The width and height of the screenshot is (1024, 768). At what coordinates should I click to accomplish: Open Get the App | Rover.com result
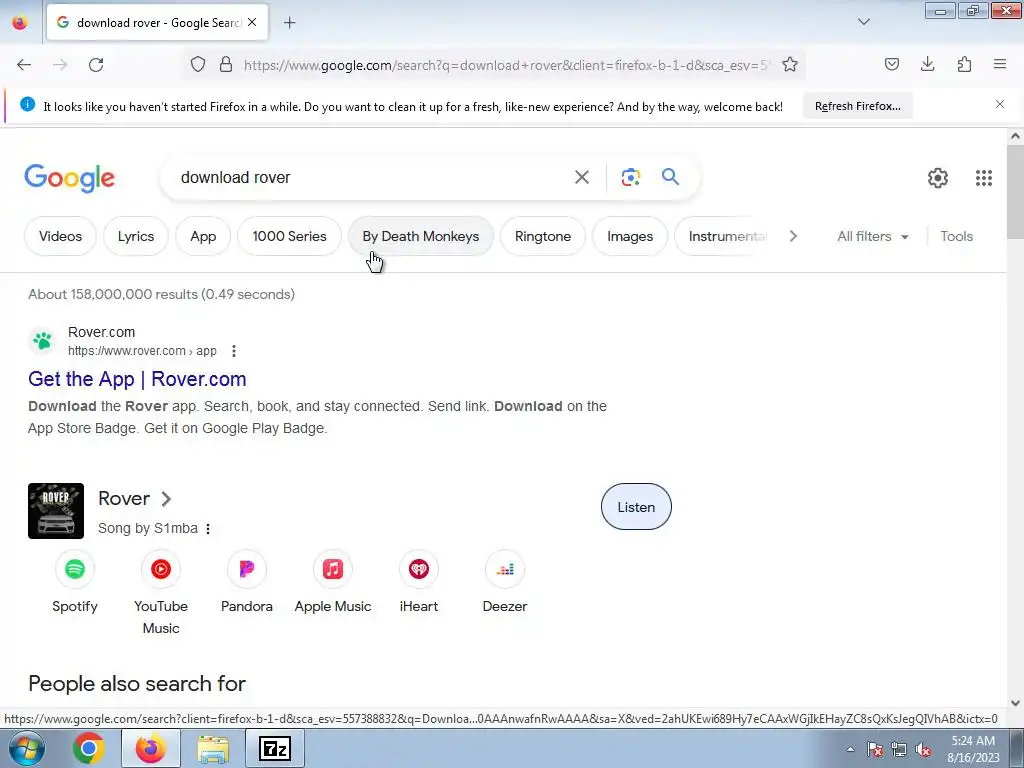[x=137, y=379]
